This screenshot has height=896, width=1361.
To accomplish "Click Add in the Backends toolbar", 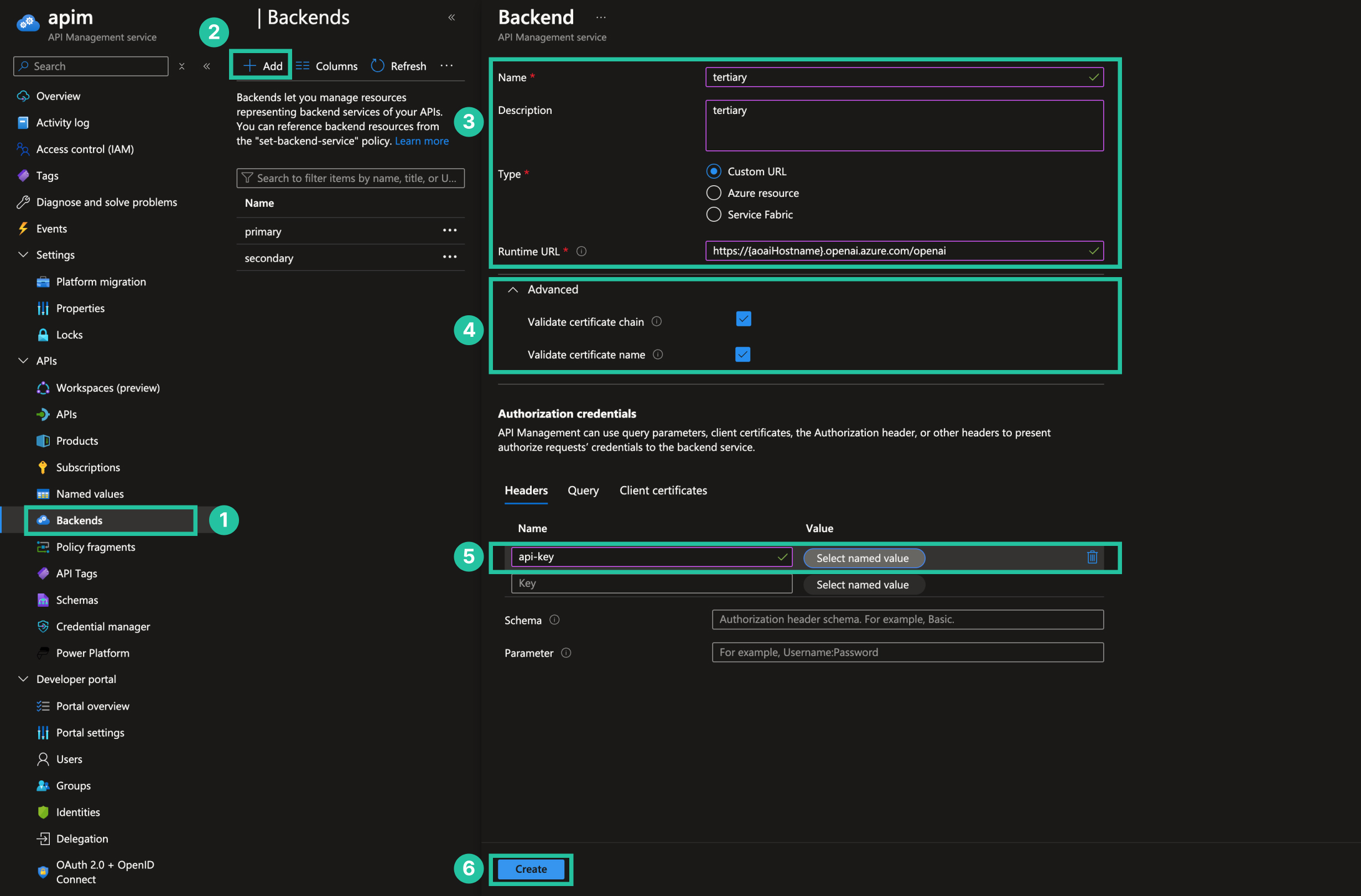I will tap(262, 66).
